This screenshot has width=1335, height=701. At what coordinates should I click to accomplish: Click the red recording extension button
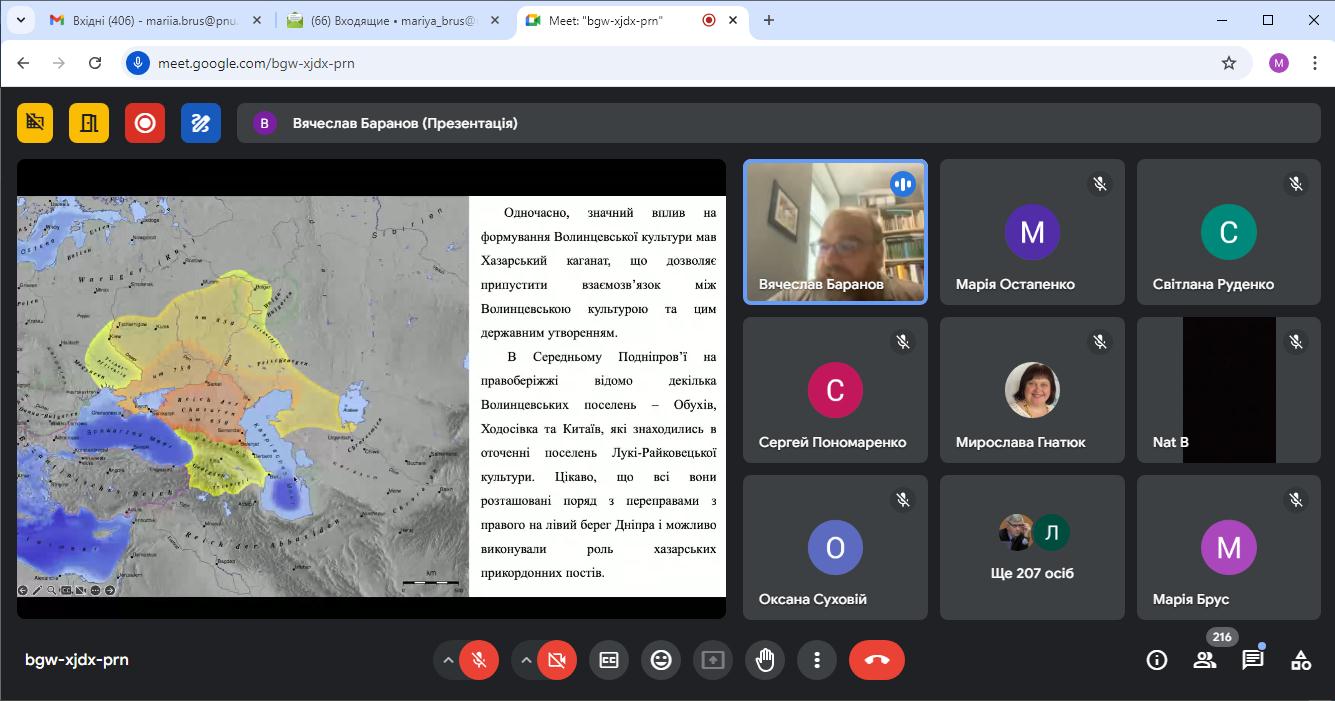[x=145, y=123]
